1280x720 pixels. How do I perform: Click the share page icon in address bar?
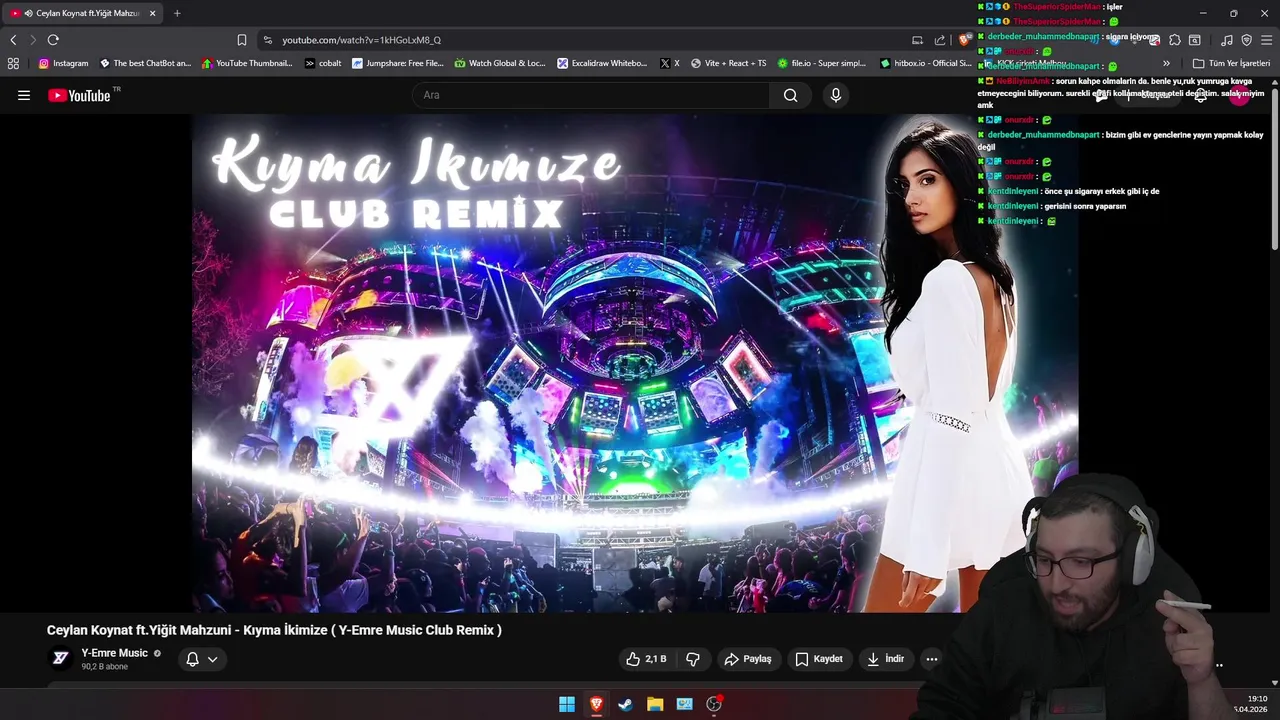[x=940, y=40]
